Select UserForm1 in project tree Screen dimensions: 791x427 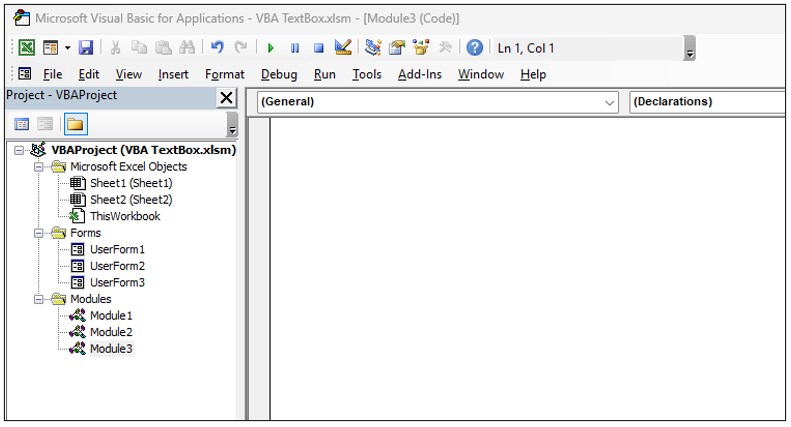pos(117,250)
